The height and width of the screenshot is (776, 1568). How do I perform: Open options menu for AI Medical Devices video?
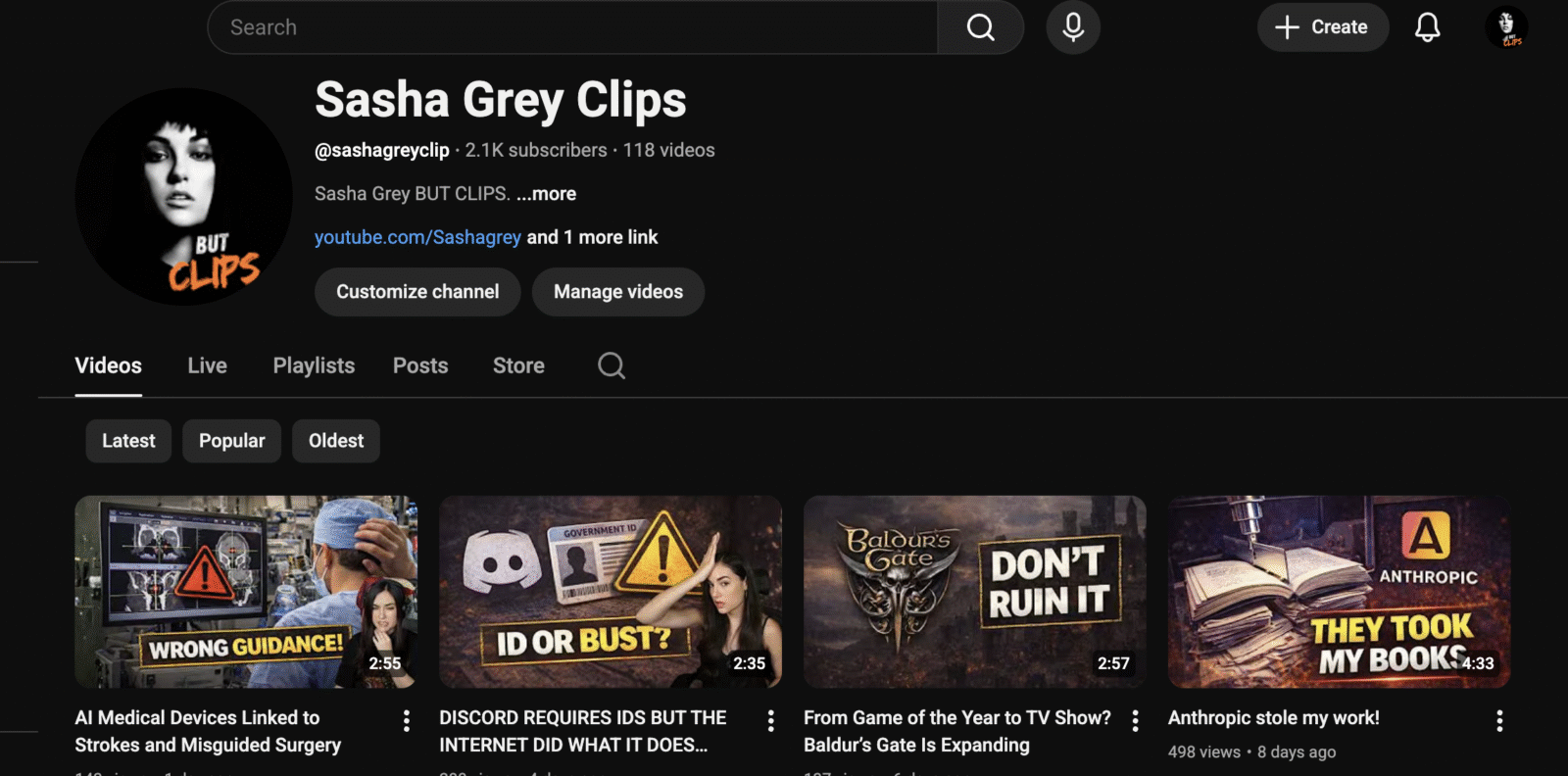tap(406, 721)
